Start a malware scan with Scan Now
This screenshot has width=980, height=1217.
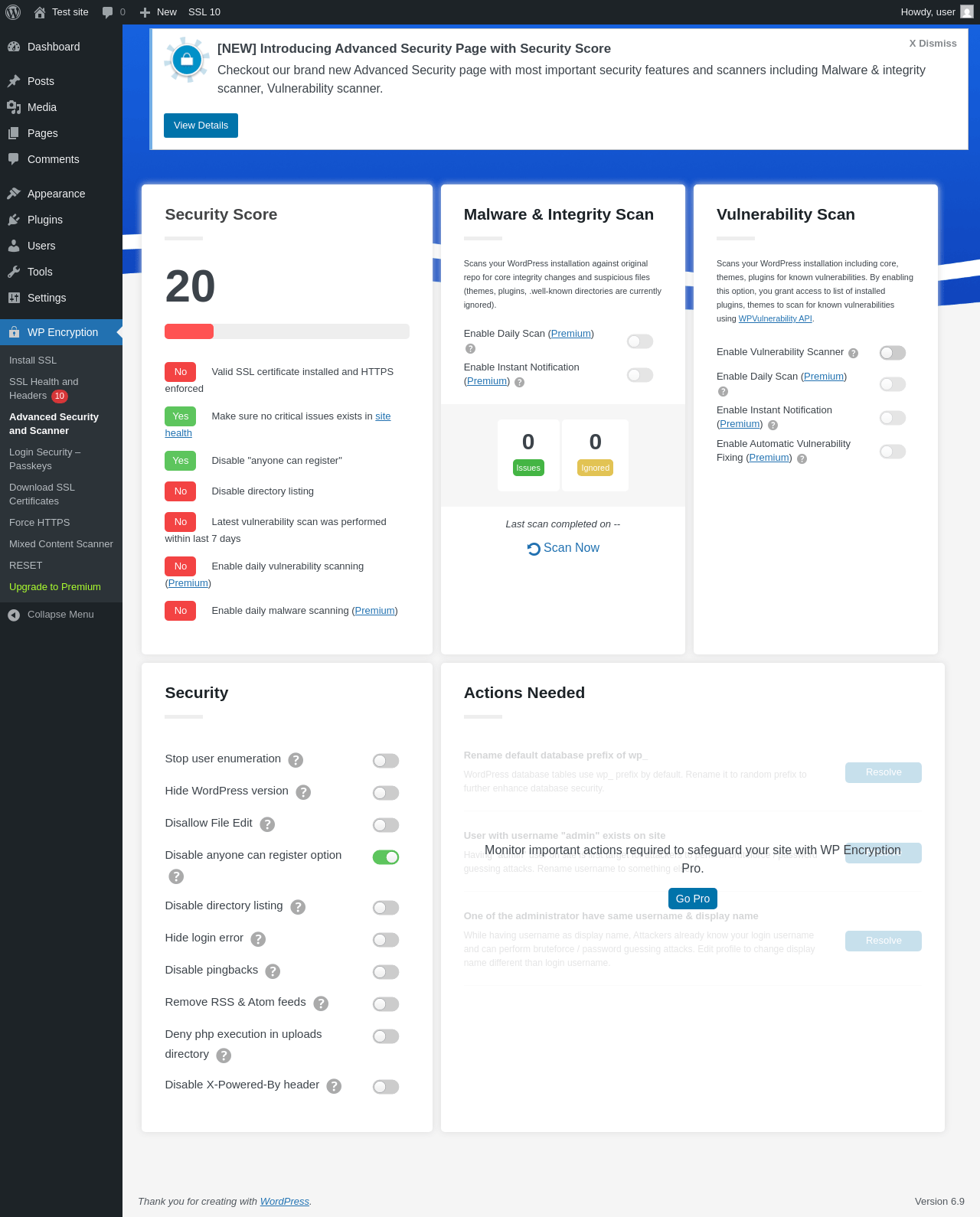pos(563,548)
